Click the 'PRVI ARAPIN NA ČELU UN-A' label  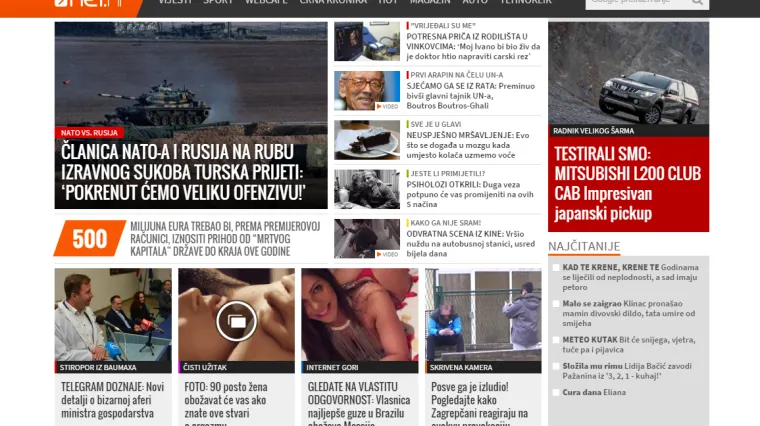[457, 75]
